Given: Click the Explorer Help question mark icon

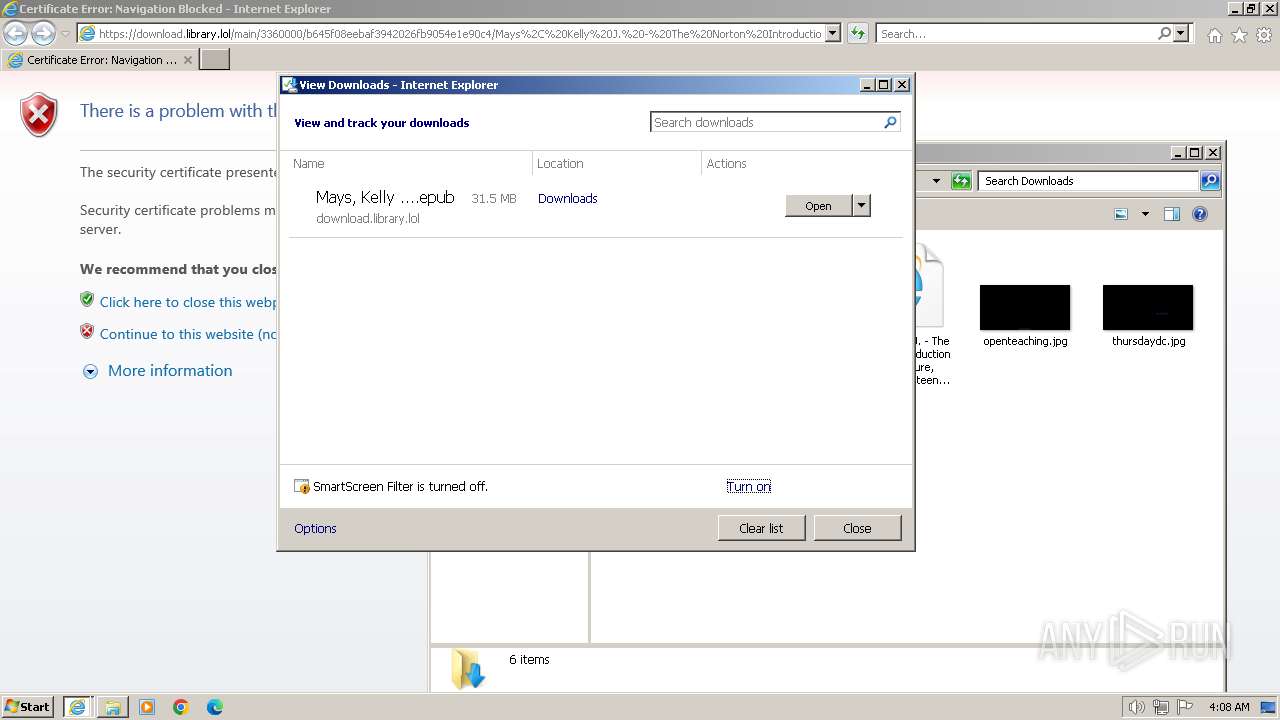Looking at the screenshot, I should (1200, 214).
